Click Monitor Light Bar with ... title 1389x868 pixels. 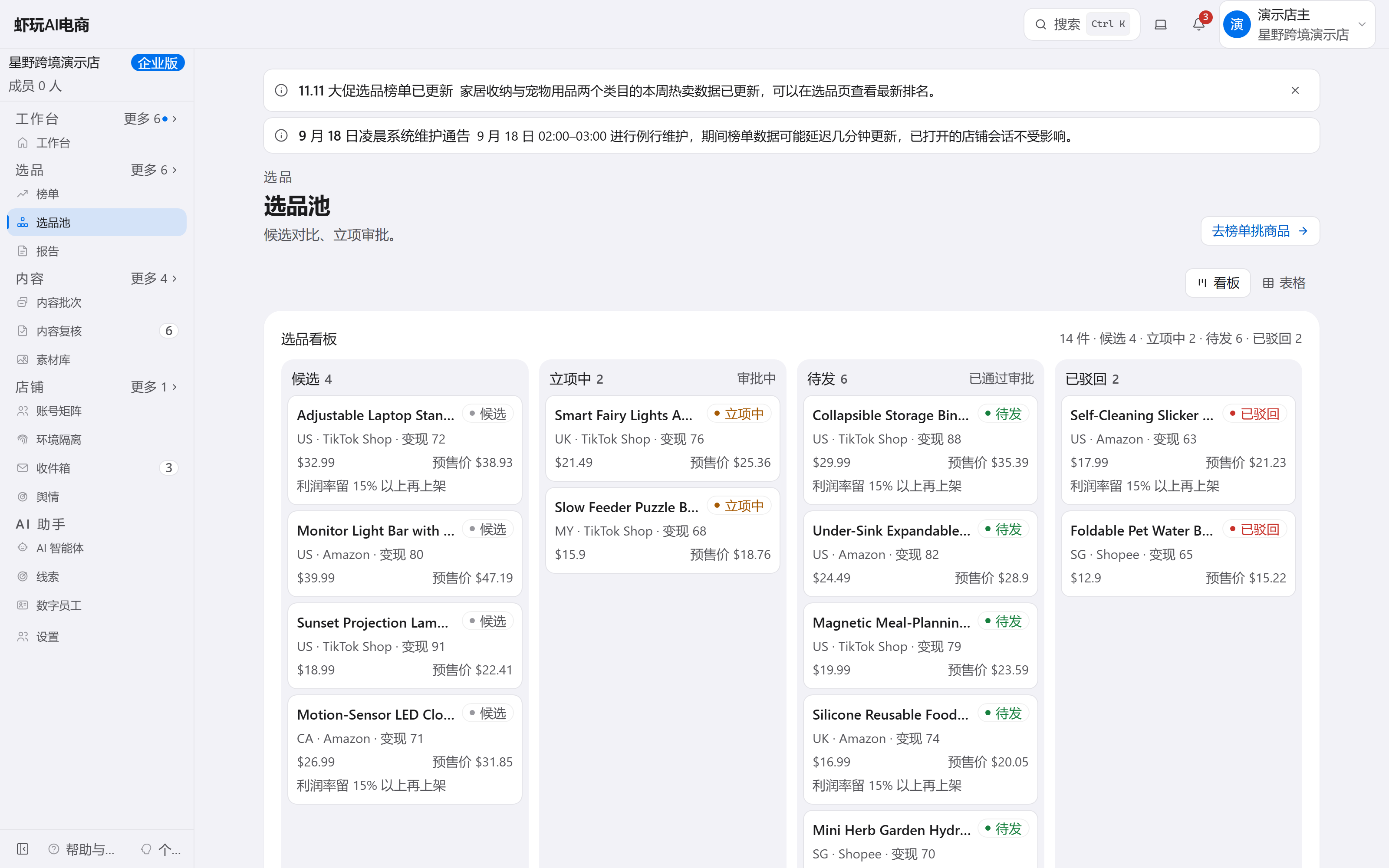tap(375, 530)
